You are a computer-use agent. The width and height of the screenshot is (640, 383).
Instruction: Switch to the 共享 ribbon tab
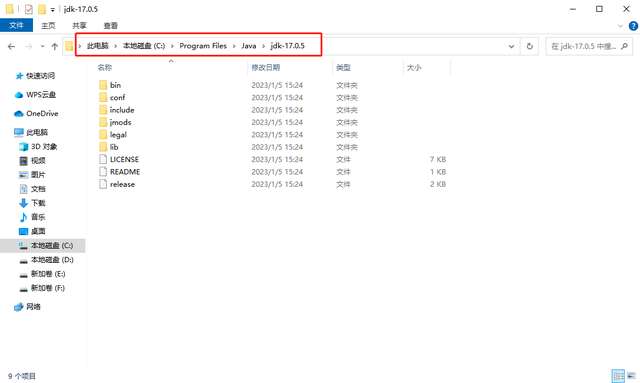click(x=79, y=26)
